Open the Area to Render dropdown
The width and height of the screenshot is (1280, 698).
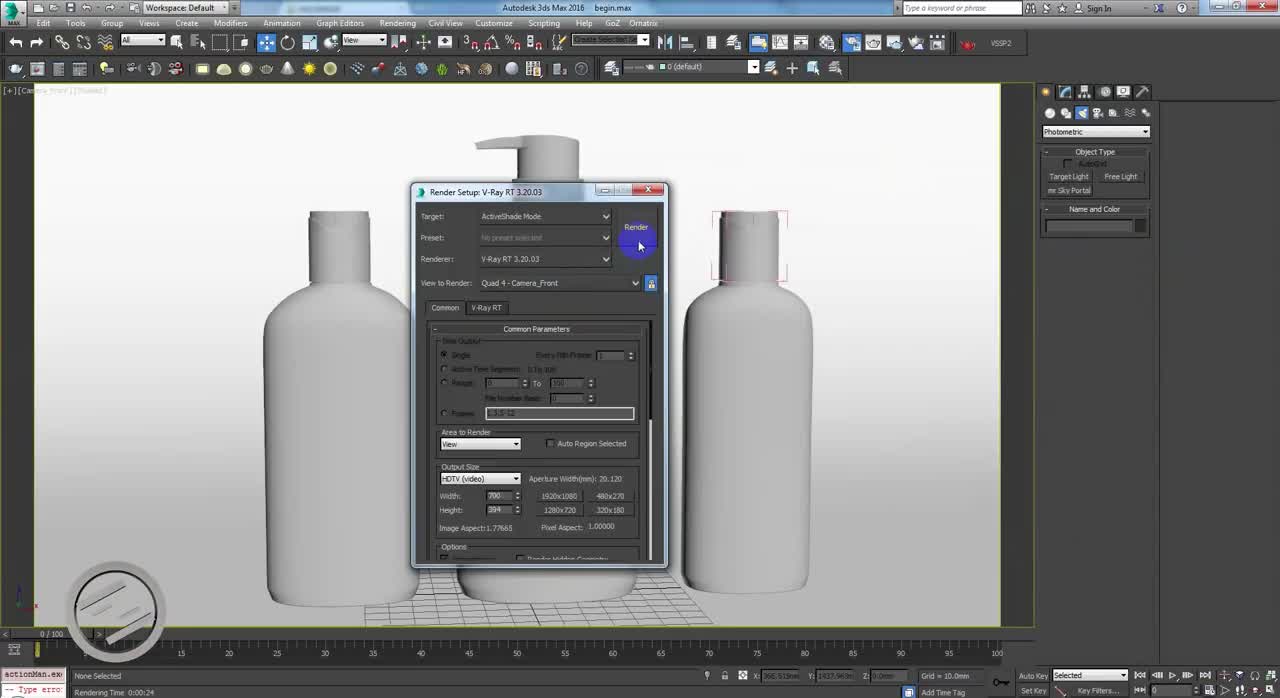click(x=480, y=444)
